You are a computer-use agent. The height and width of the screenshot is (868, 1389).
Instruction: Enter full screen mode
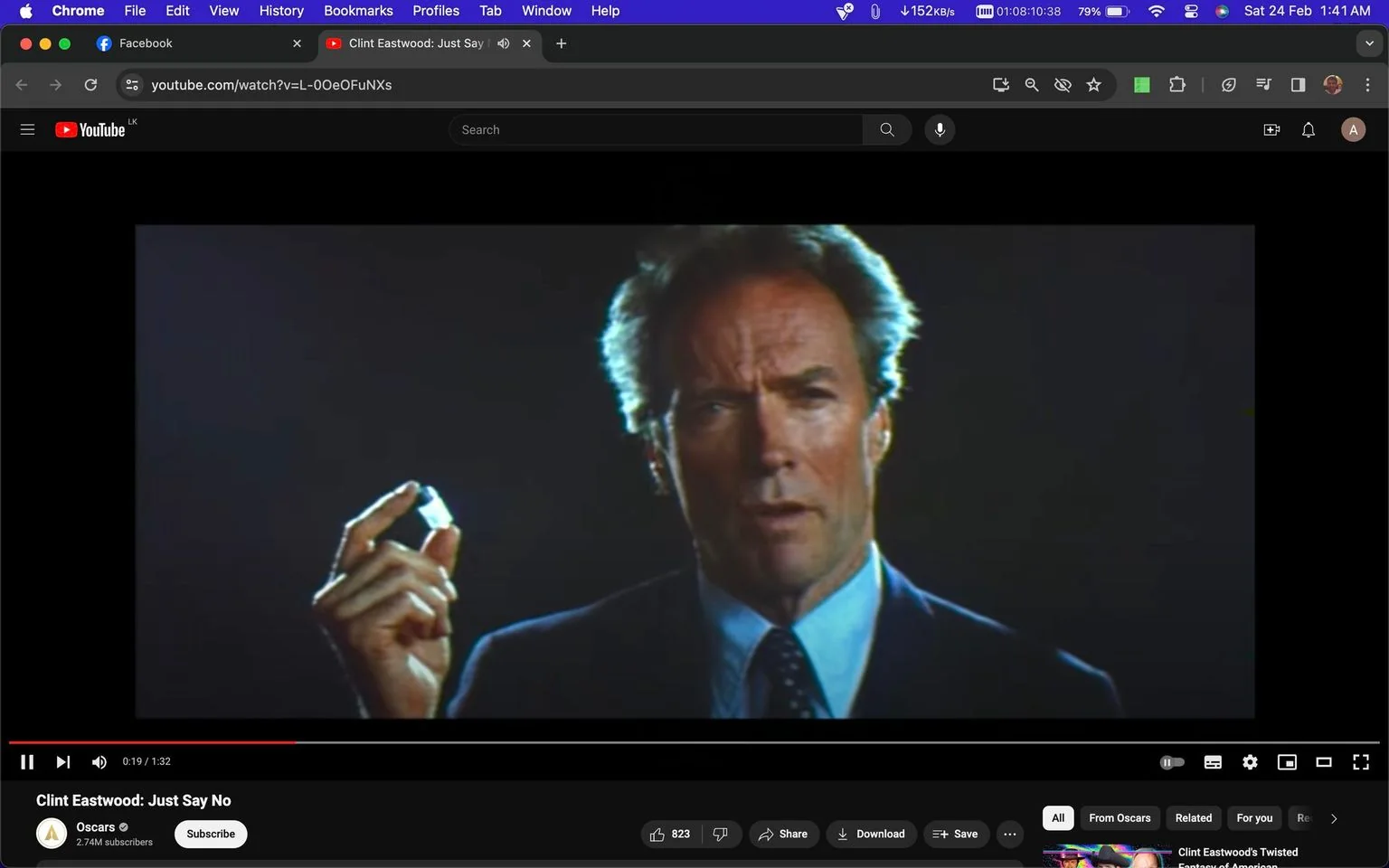(x=1361, y=762)
